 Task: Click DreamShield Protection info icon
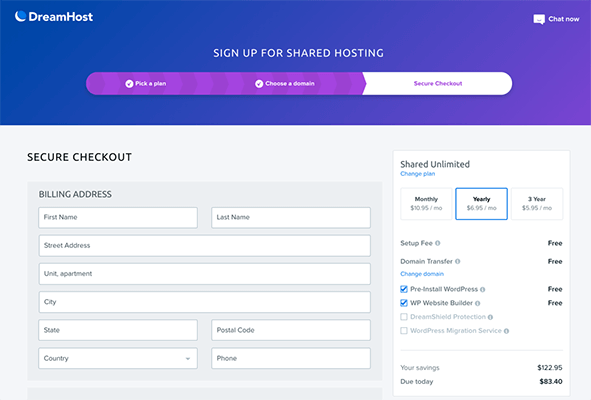[490, 317]
